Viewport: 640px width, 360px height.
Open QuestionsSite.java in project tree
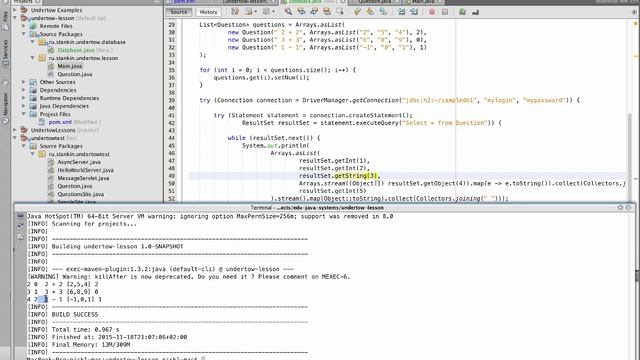click(80, 194)
